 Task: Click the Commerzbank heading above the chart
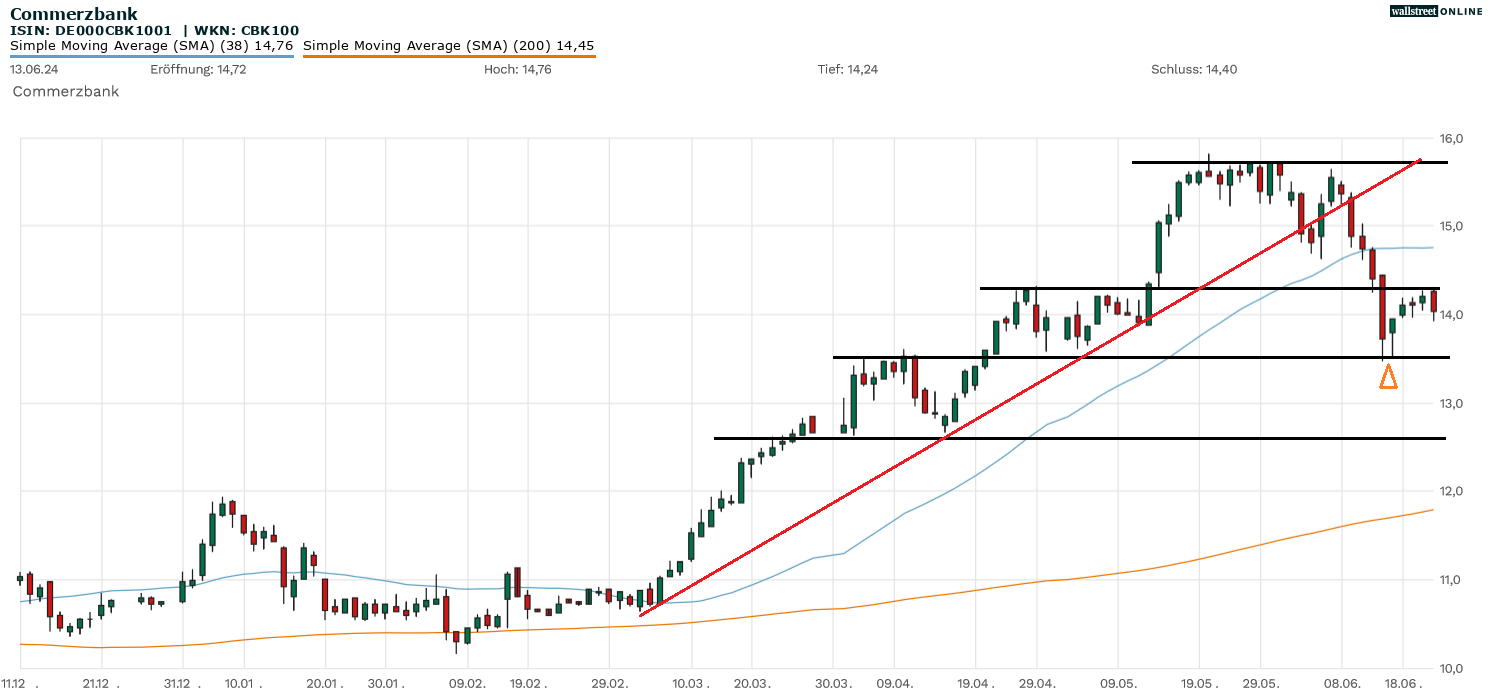(x=74, y=14)
